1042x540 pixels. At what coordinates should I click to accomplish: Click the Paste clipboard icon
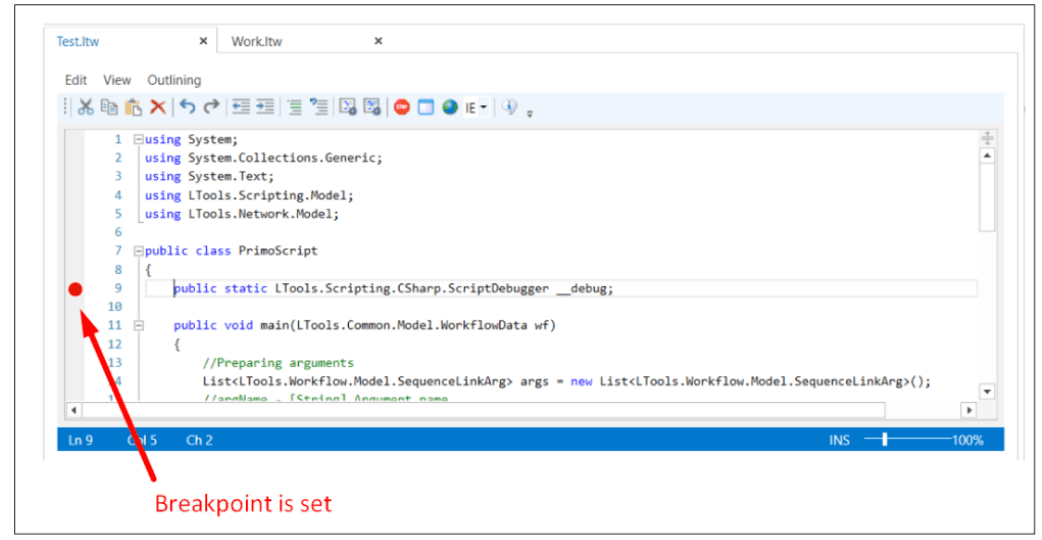[133, 108]
